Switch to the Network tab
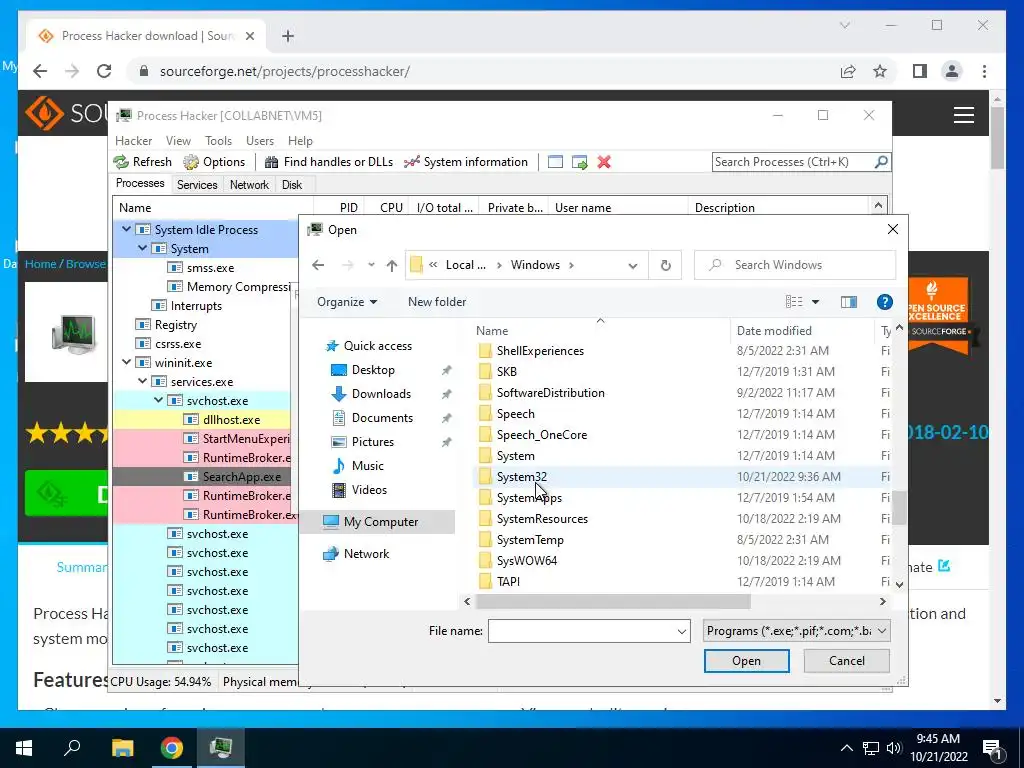 coord(249,185)
